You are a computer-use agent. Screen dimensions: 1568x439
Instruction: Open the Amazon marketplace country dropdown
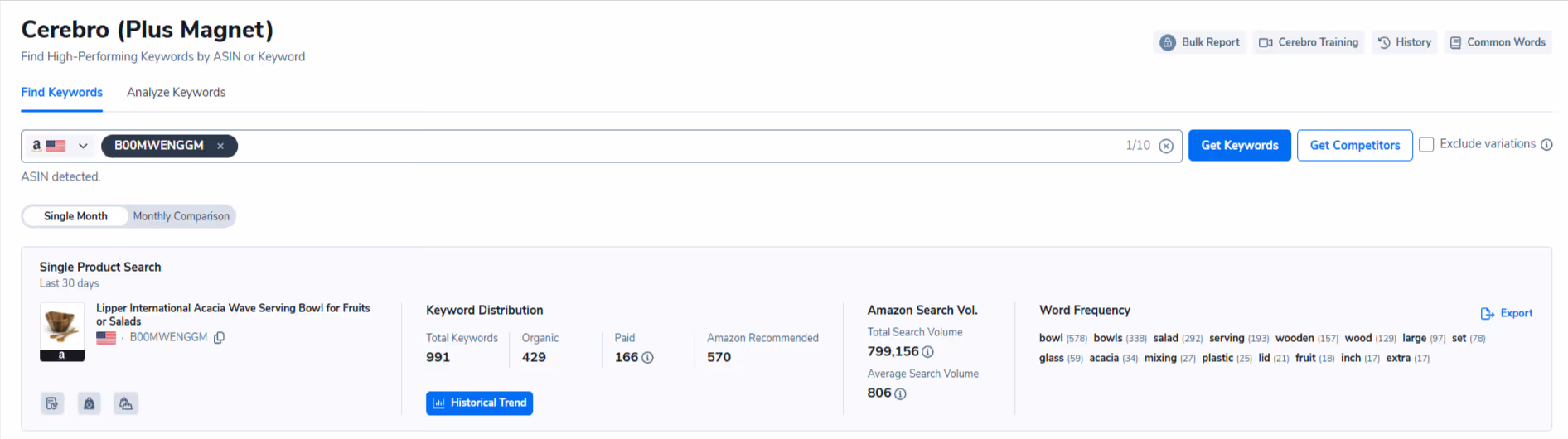[x=60, y=146]
